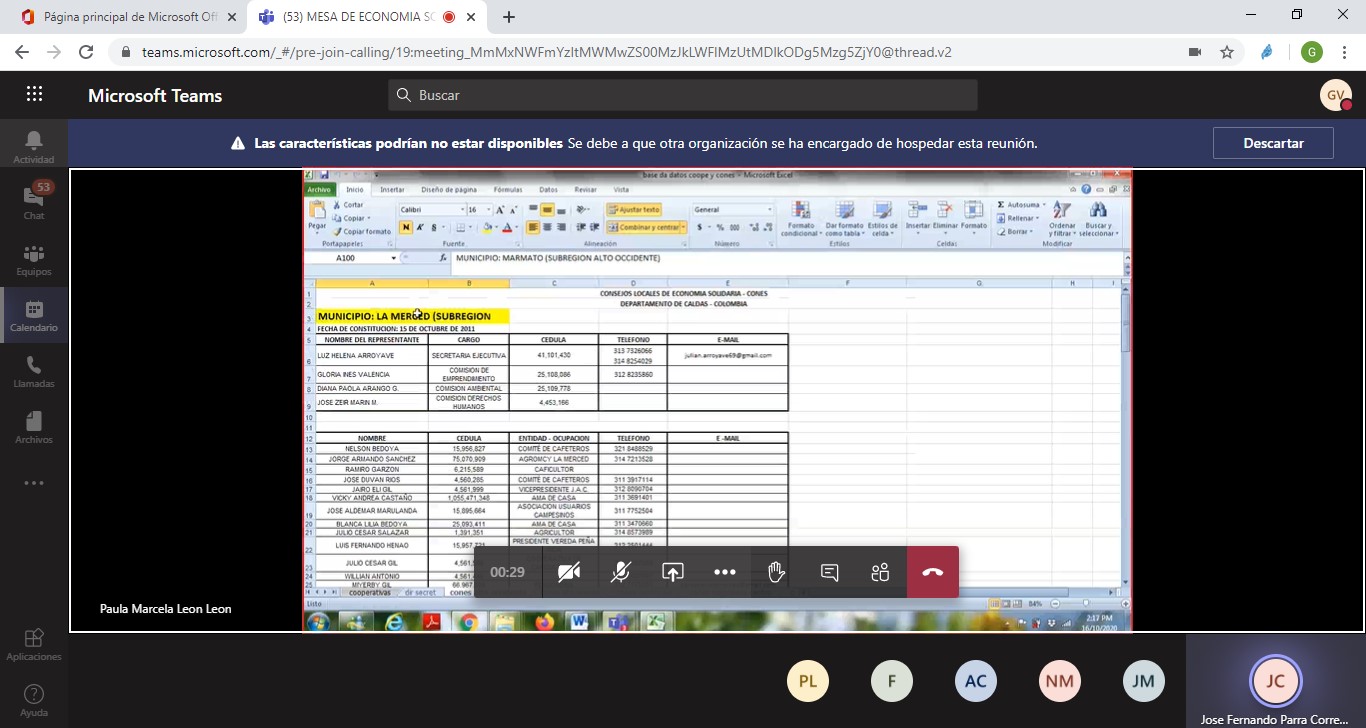The height and width of the screenshot is (728, 1366).
Task: Show the meeting conversation panel
Action: pyautogui.click(x=829, y=572)
